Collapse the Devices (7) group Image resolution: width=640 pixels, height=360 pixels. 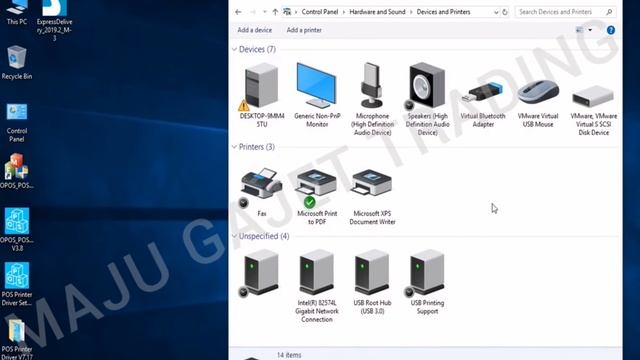pyautogui.click(x=234, y=49)
